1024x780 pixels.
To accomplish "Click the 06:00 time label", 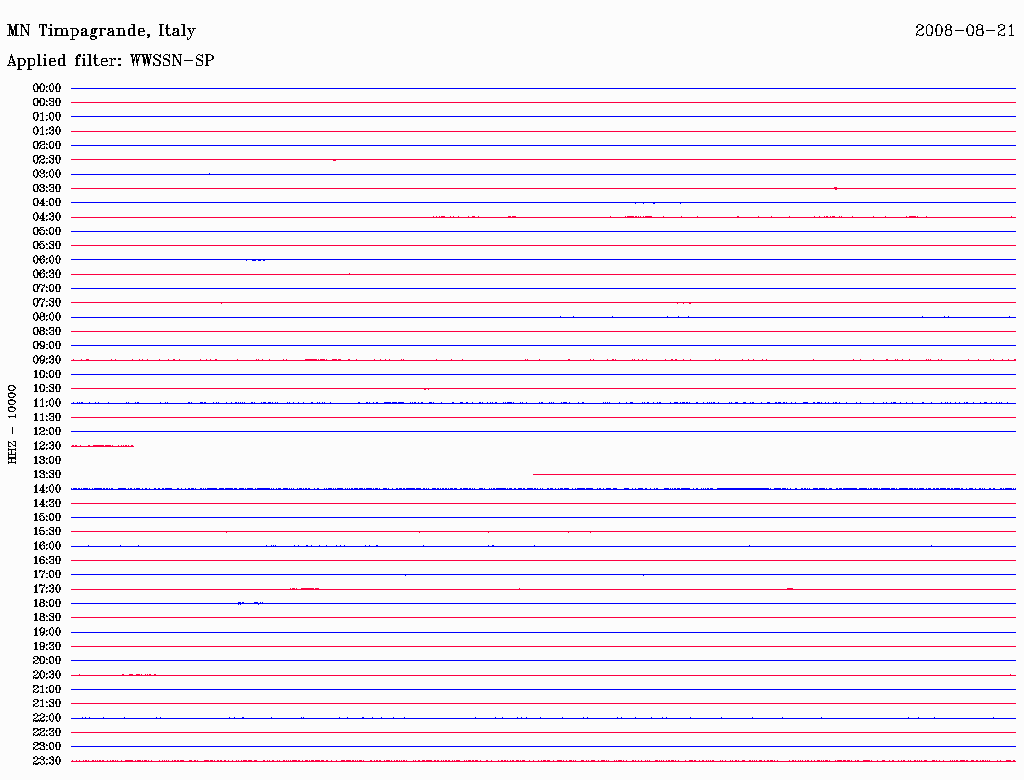I will point(47,260).
